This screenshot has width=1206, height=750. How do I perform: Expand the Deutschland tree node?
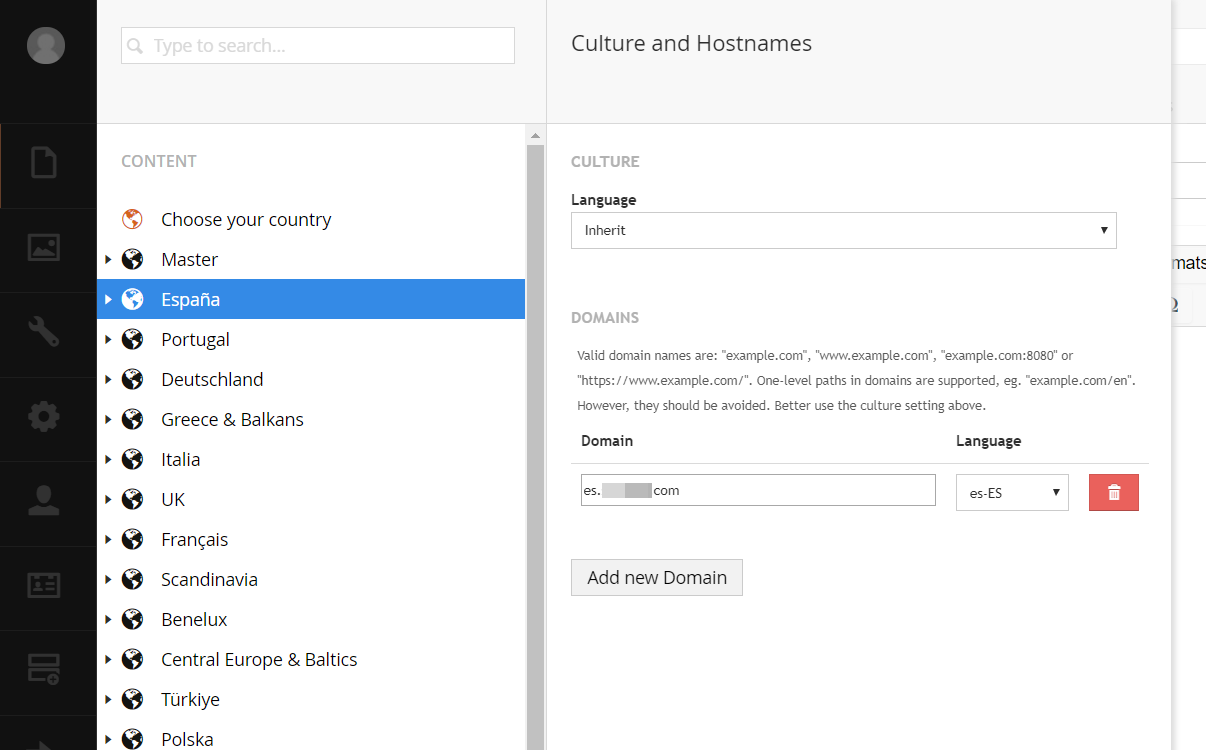[108, 379]
